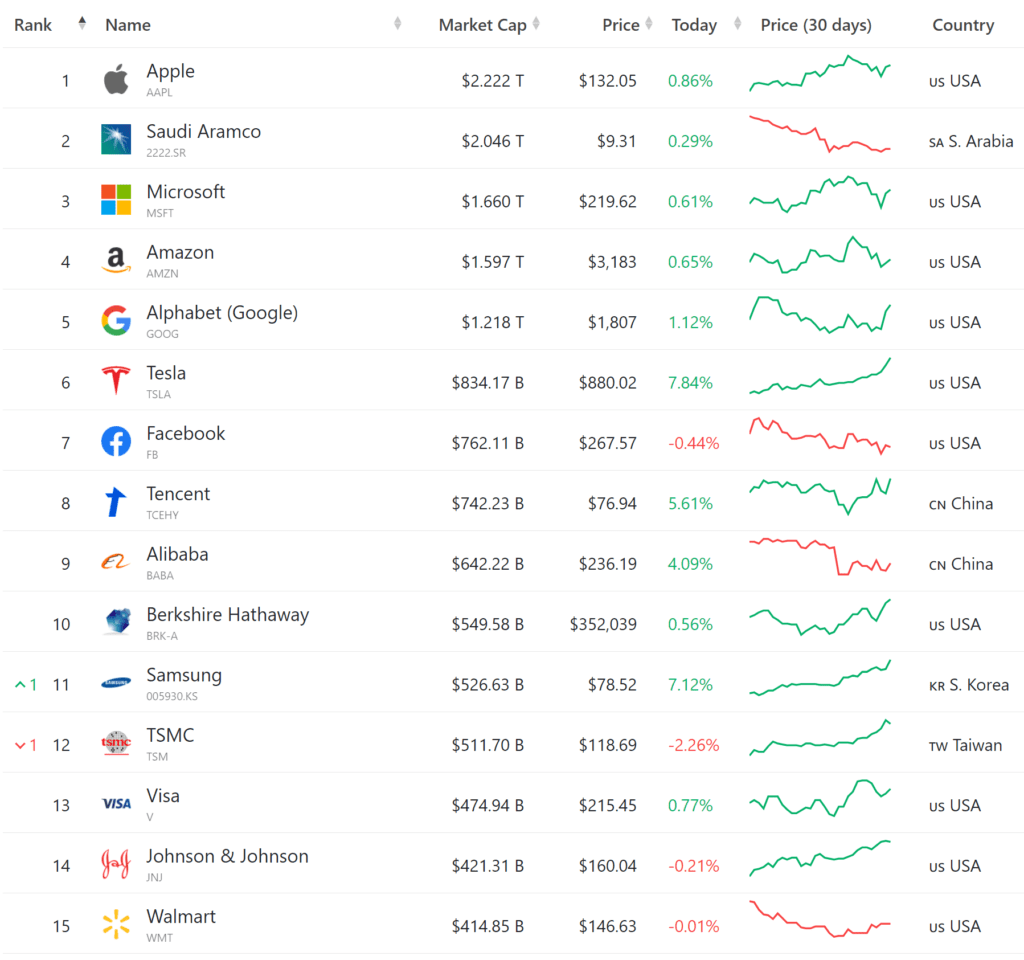Click the Amazon logo icon
This screenshot has height=960, width=1024.
(x=116, y=261)
